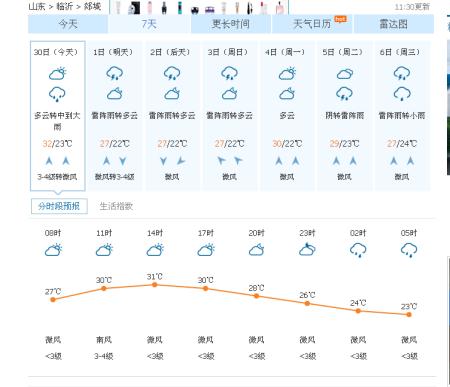Click the 28℃ point at 20时
Viewport: 450px width, 387px height.
[256, 296]
